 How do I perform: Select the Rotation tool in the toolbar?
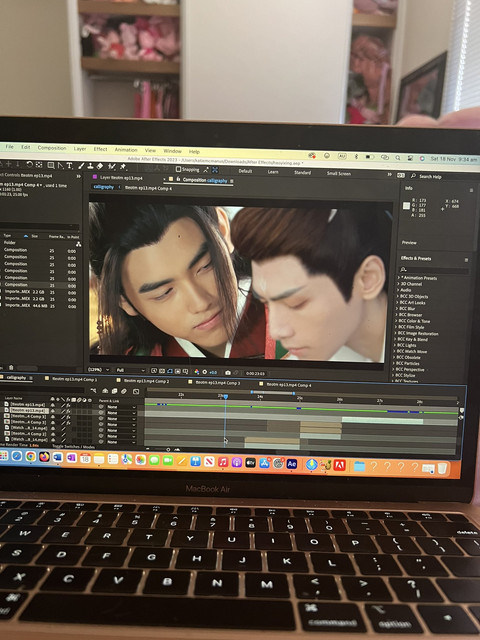click(29, 164)
